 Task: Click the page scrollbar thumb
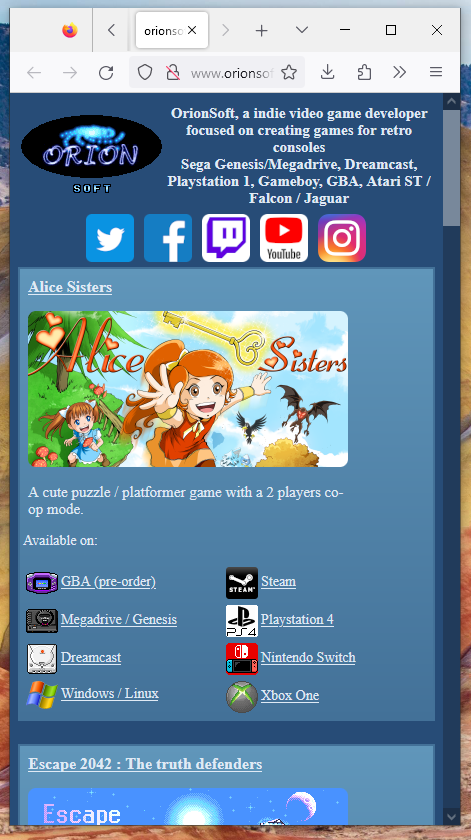(452, 167)
